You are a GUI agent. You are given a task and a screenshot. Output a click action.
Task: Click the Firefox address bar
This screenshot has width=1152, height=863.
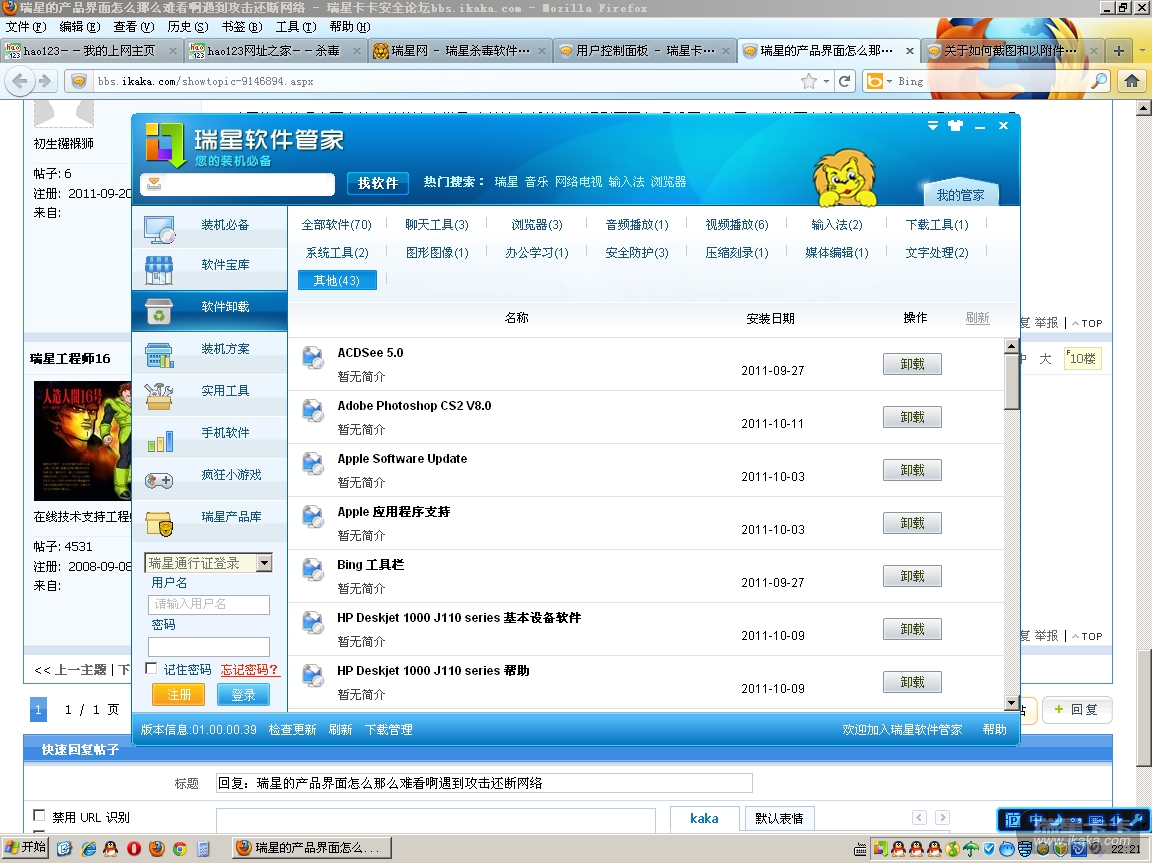(x=445, y=81)
